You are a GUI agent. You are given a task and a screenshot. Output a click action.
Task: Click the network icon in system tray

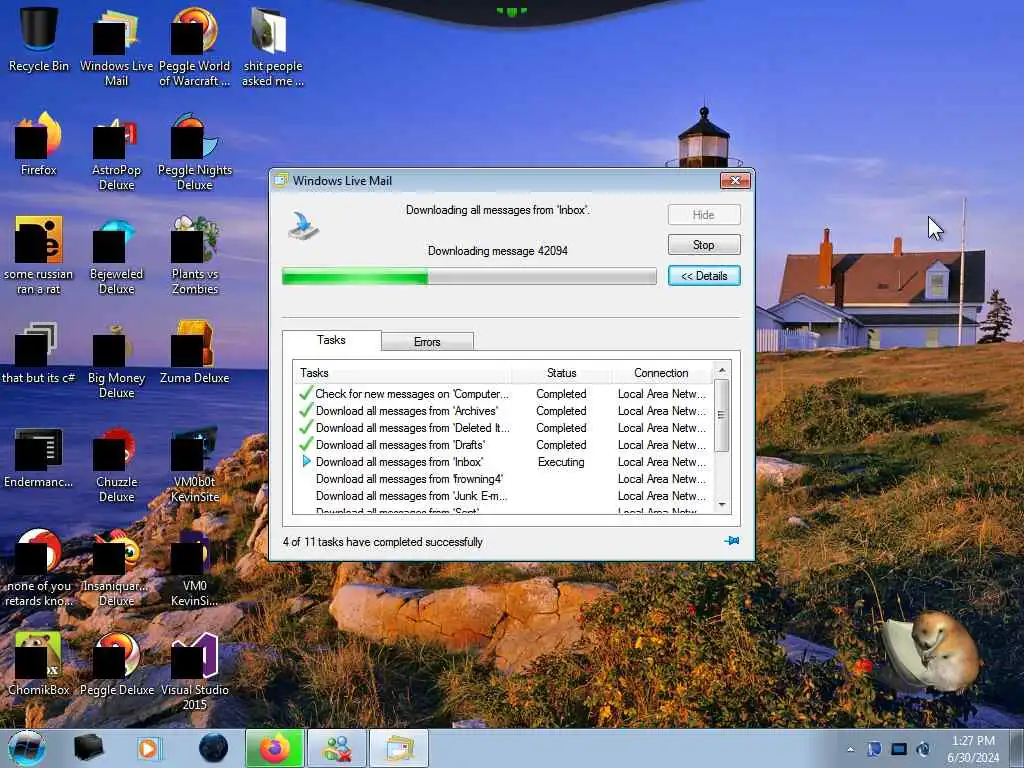point(899,749)
